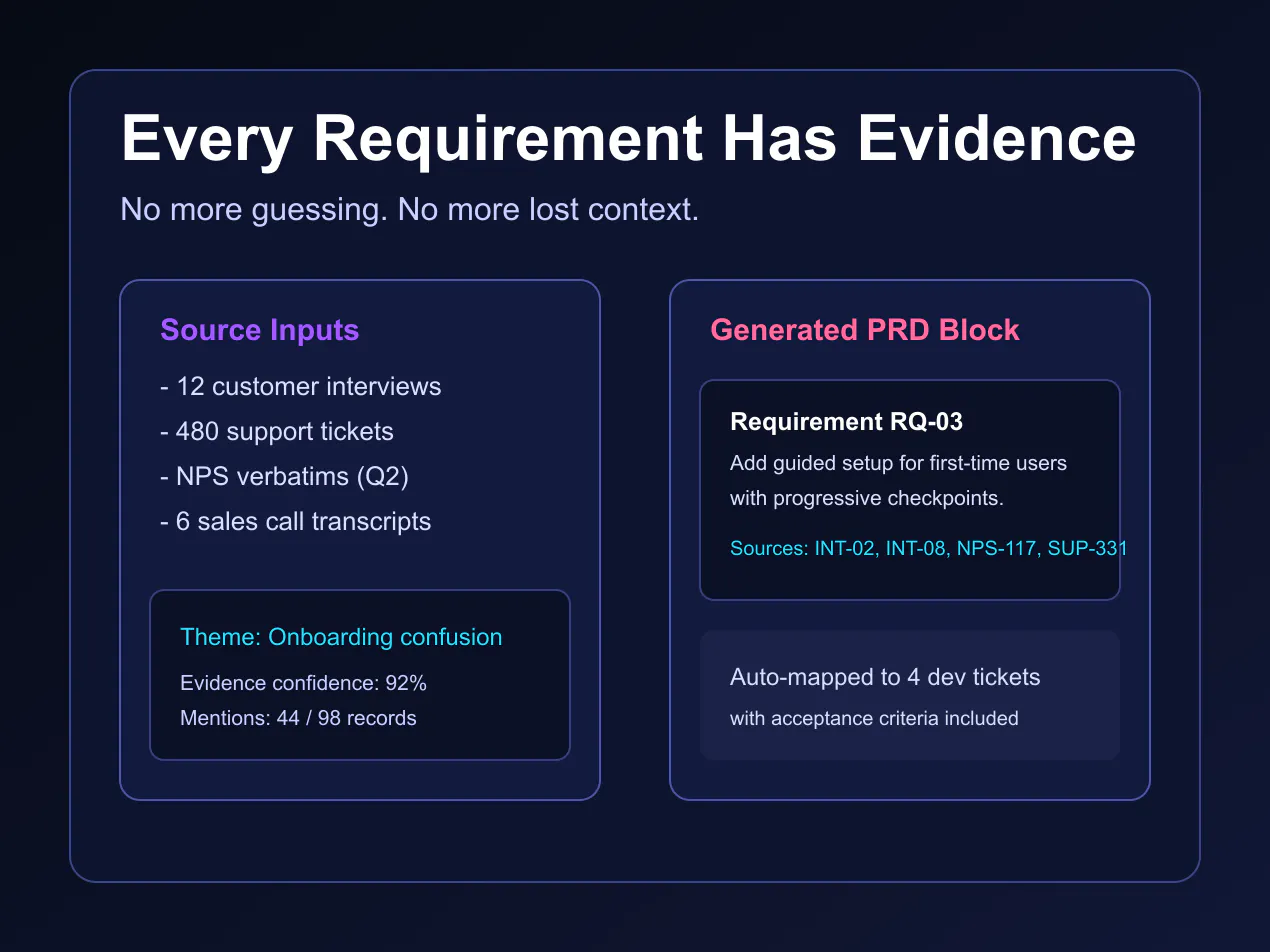The height and width of the screenshot is (952, 1270).
Task: Click "Auto-mapped to 4 dev tickets" text
Action: [885, 678]
